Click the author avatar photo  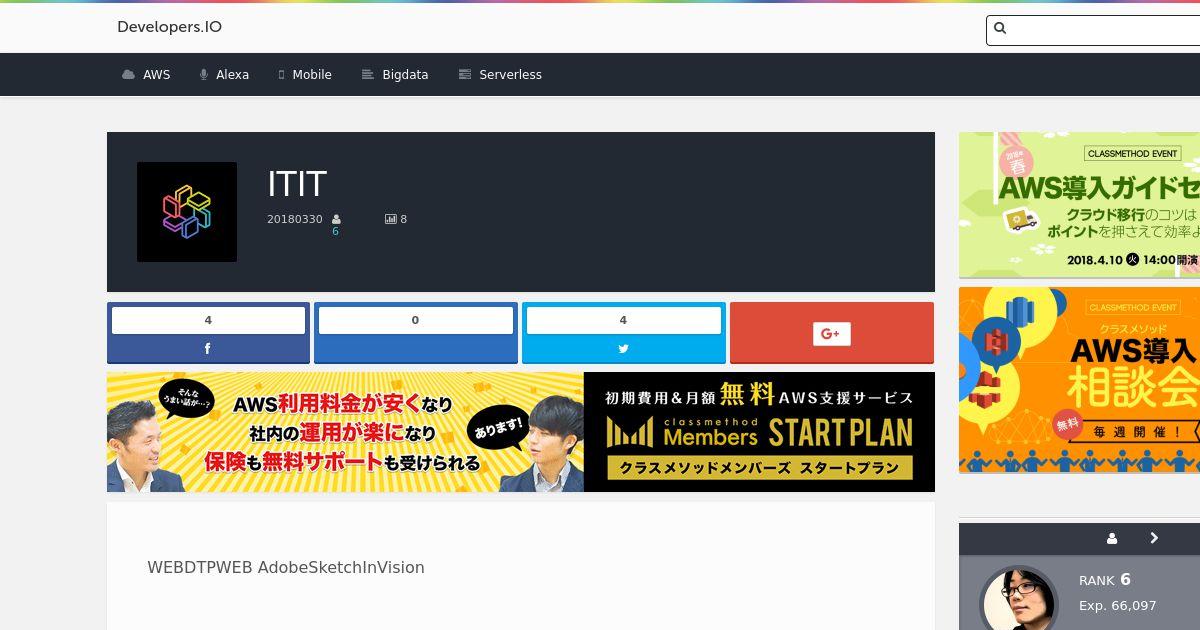[x=1019, y=598]
